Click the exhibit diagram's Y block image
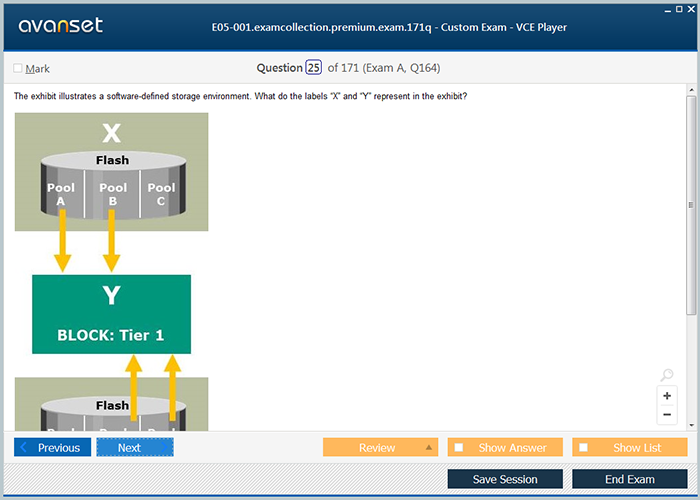Image resolution: width=700 pixels, height=500 pixels. tap(111, 314)
